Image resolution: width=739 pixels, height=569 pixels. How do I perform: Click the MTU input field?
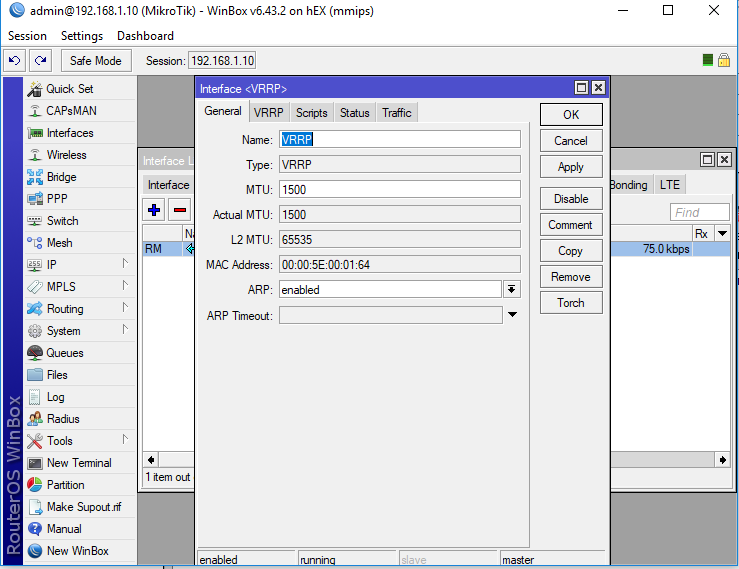coord(400,190)
